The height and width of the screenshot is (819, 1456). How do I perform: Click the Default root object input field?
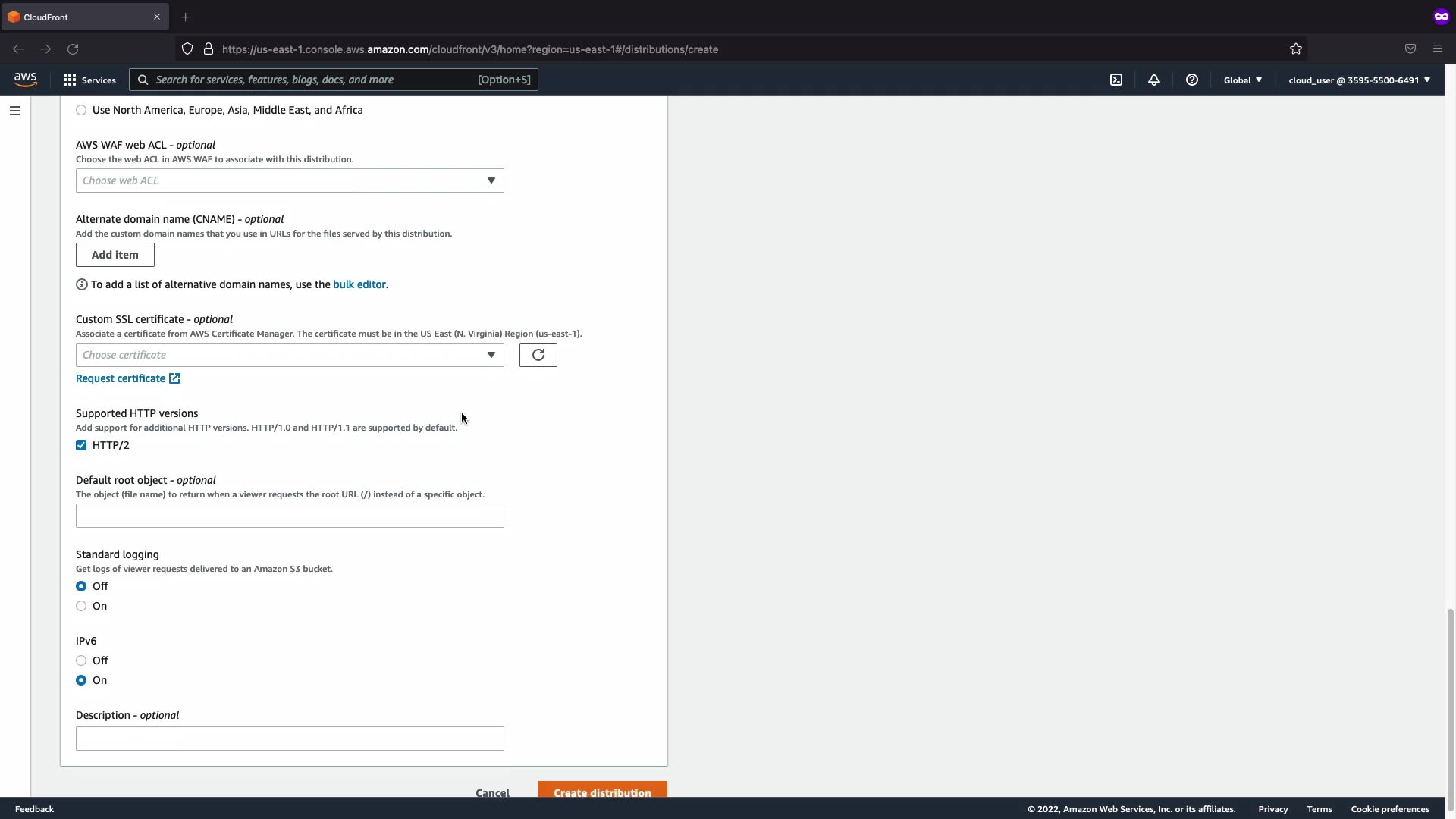289,516
